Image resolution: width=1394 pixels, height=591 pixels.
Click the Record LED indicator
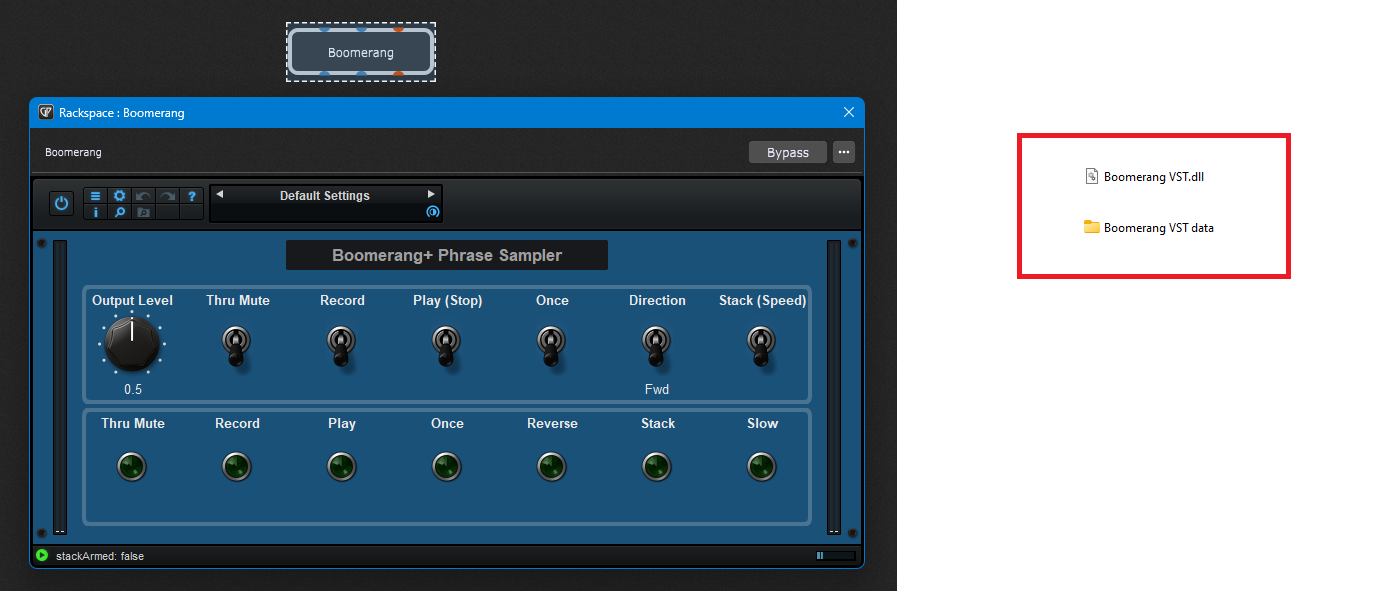click(x=237, y=466)
